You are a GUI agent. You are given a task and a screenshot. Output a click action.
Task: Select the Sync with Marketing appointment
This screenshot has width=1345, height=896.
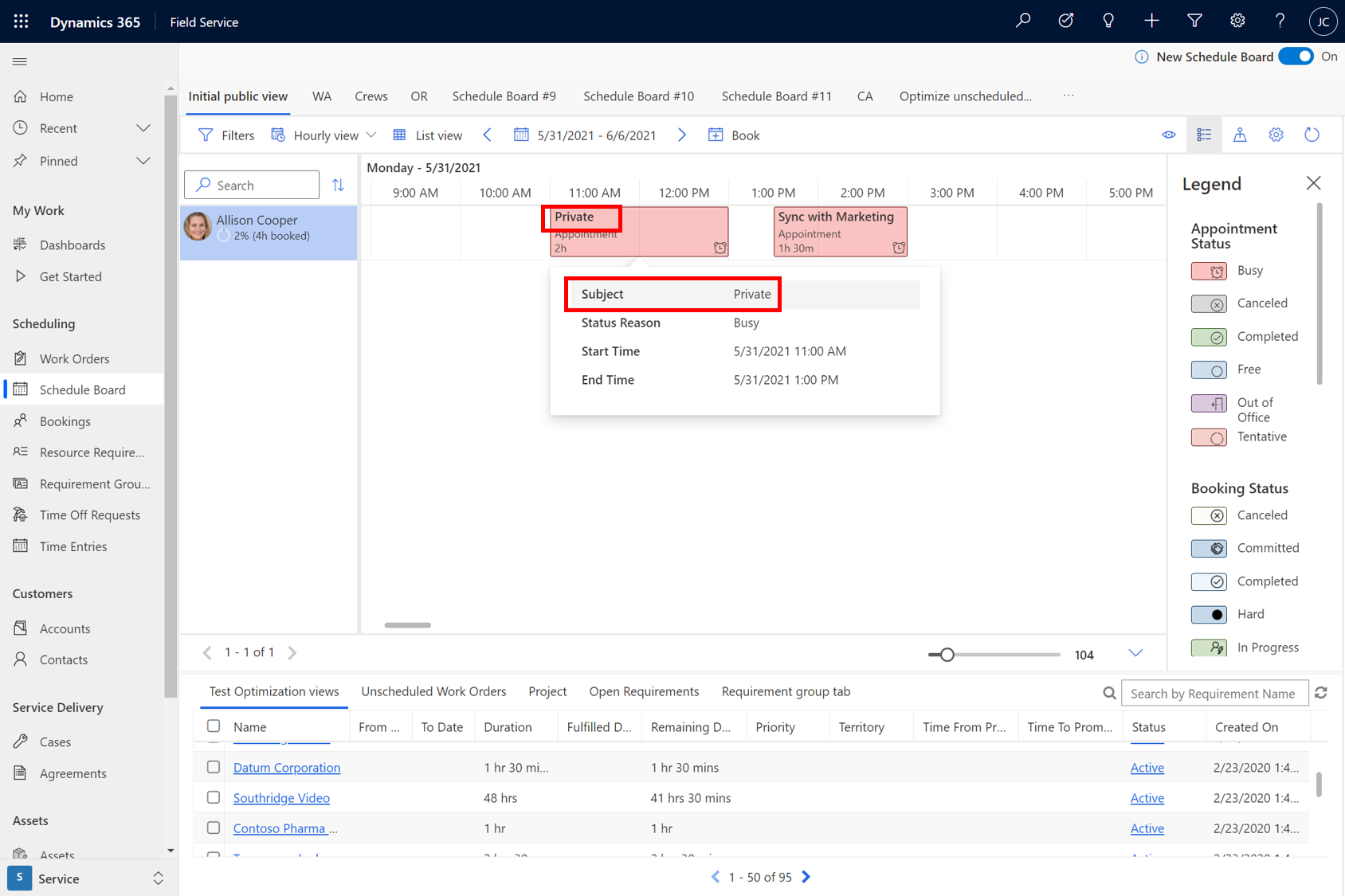coord(841,232)
